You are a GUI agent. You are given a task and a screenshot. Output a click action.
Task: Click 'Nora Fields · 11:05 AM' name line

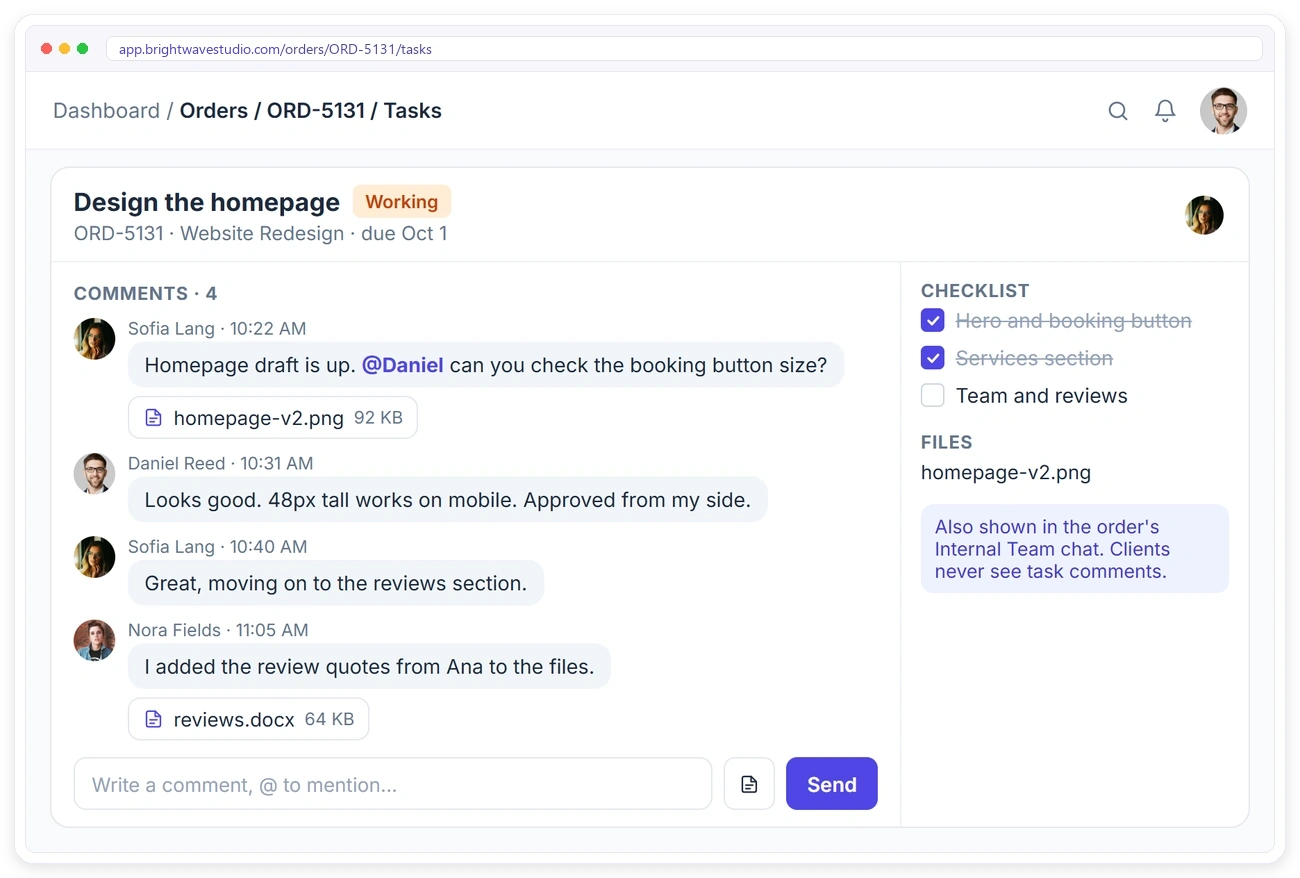[x=218, y=630]
